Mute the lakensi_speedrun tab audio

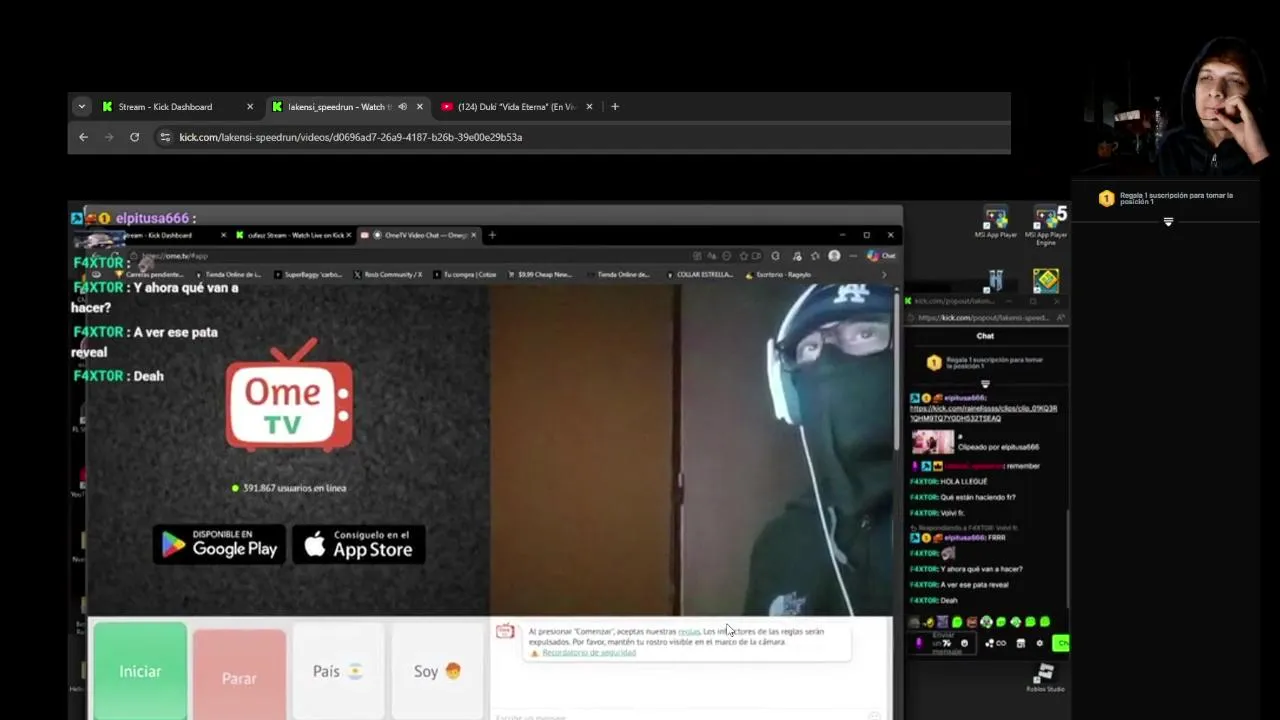click(402, 107)
